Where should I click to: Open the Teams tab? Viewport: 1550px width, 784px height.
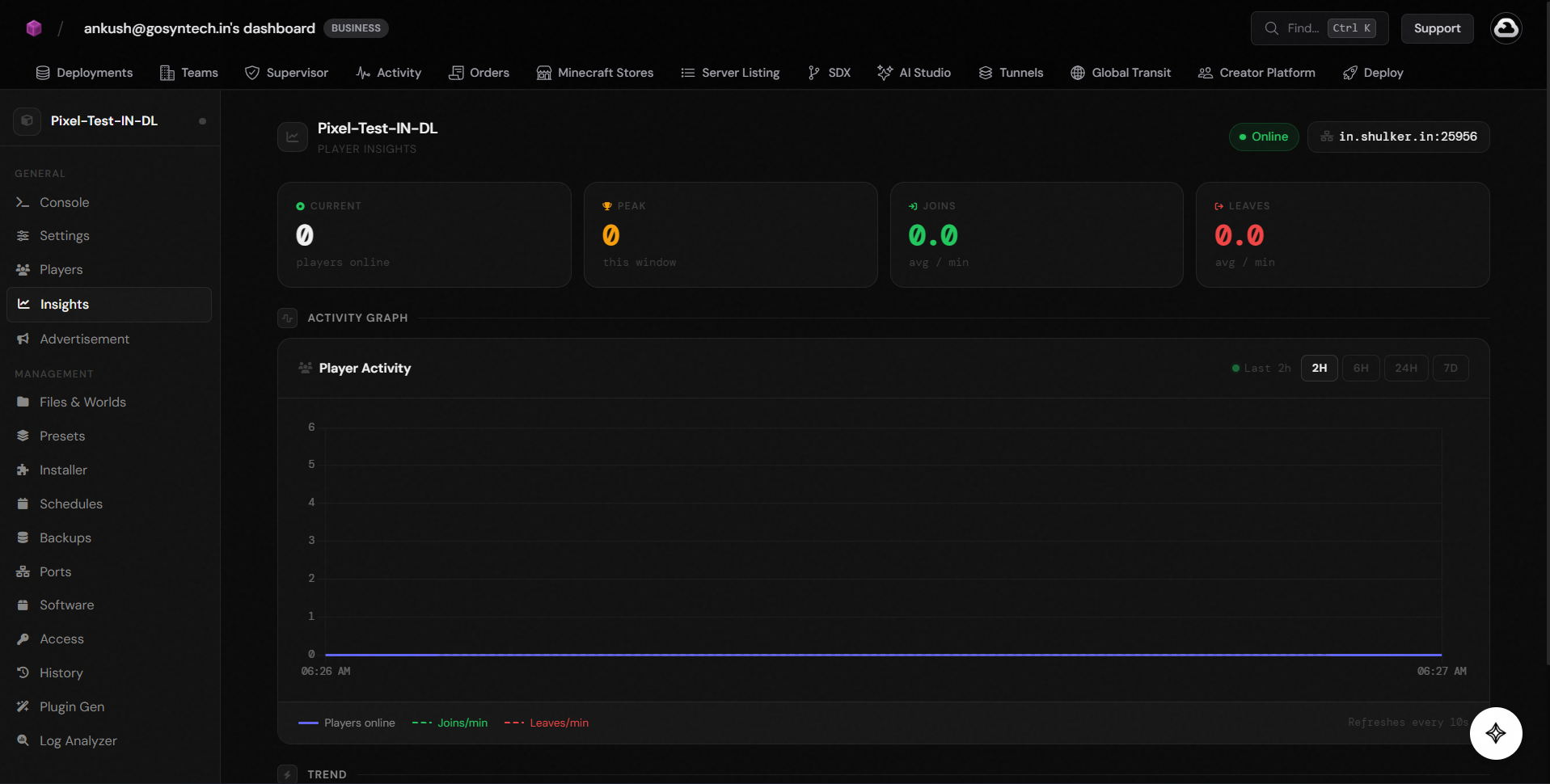(x=189, y=73)
